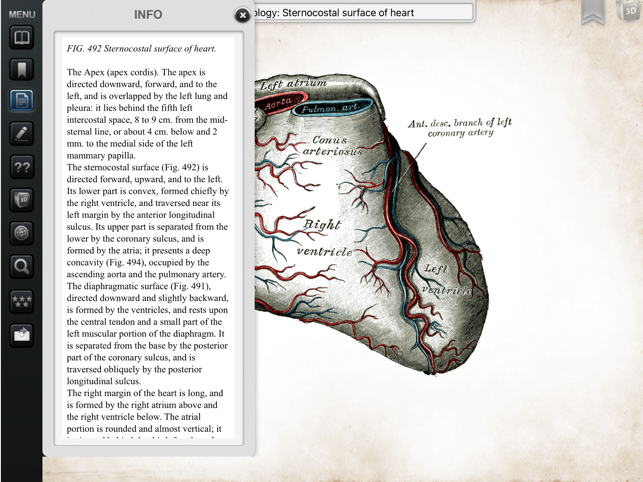This screenshot has width=643, height=482.
Task: Click the globe web icon in sidebar
Action: [21, 231]
